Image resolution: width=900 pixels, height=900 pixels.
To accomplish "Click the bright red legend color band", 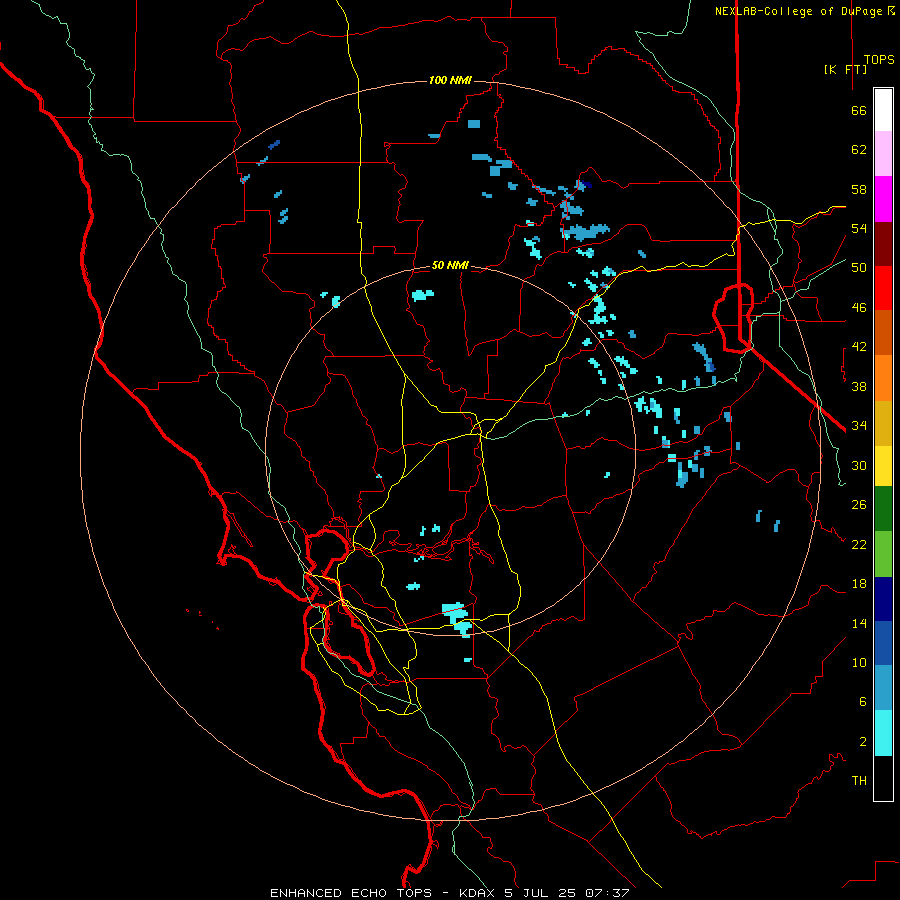I will [x=883, y=288].
